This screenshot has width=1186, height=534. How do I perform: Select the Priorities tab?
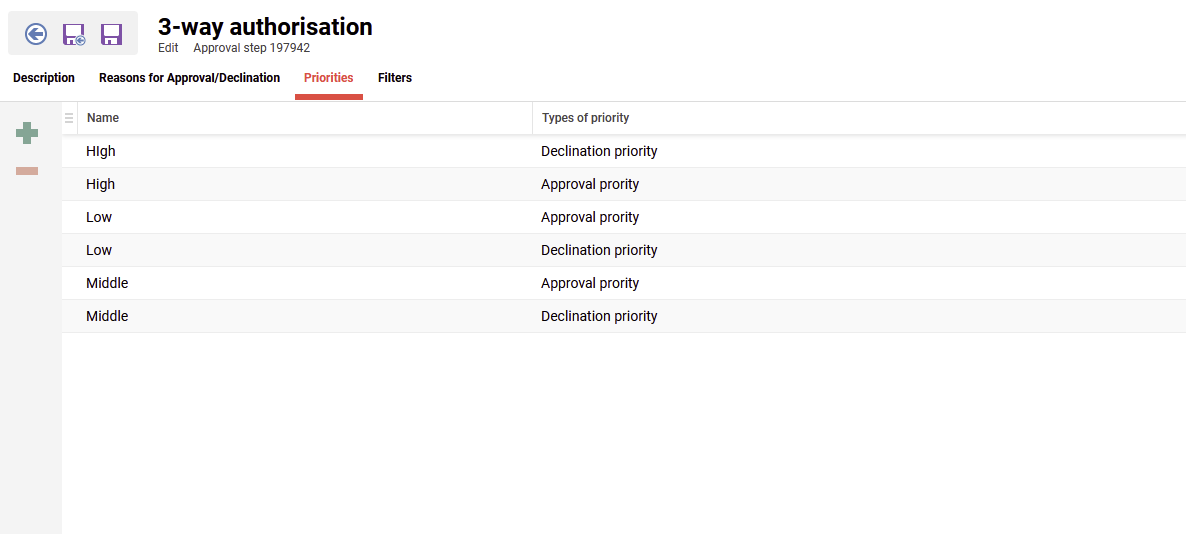328,78
